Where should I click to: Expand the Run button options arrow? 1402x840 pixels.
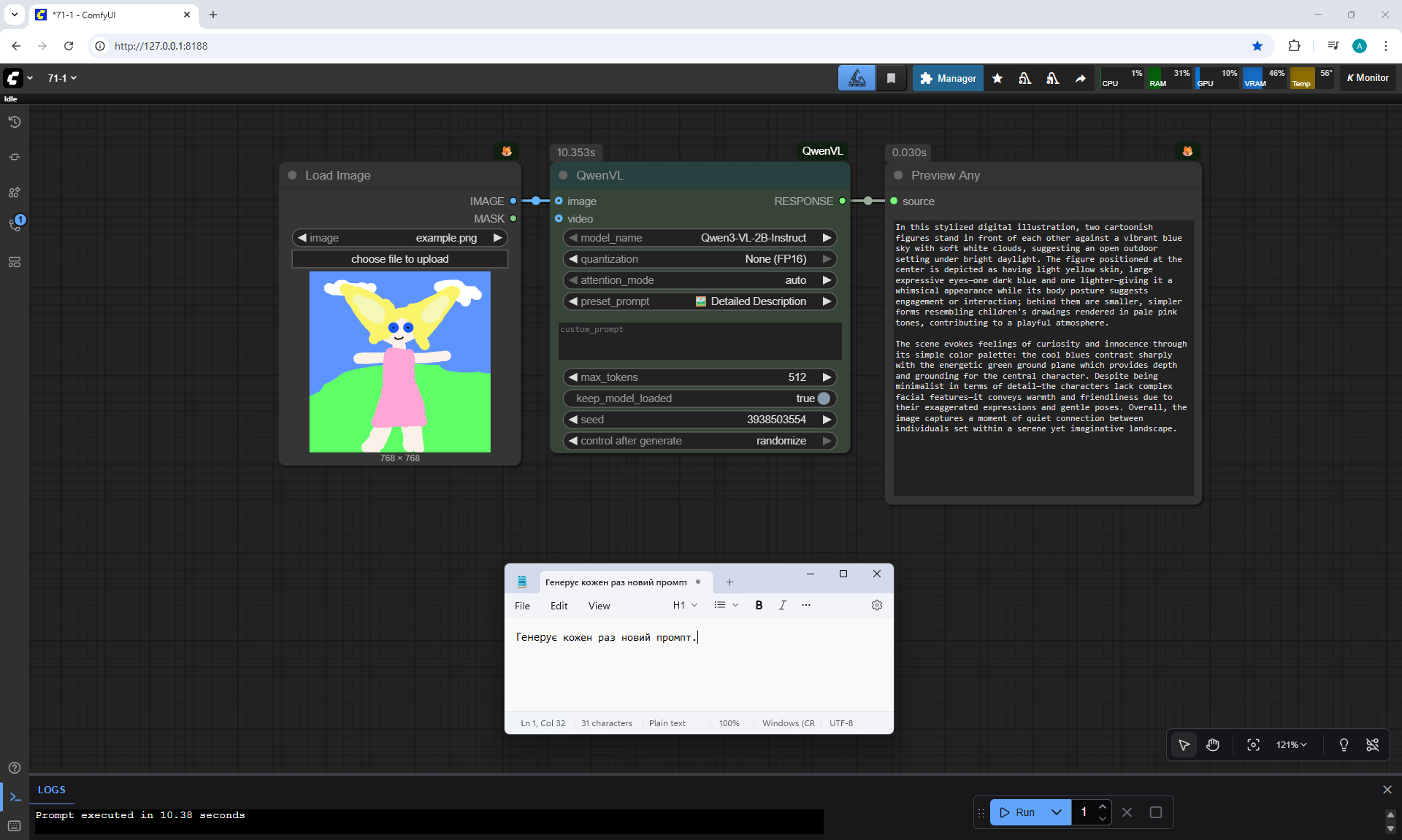(1056, 812)
